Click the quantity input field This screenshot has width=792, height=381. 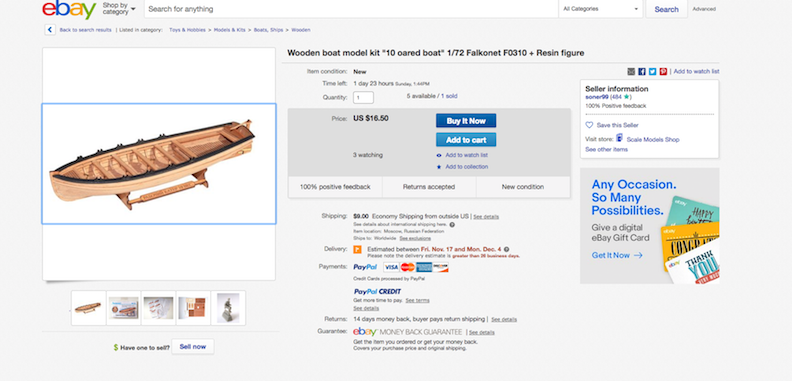363,98
